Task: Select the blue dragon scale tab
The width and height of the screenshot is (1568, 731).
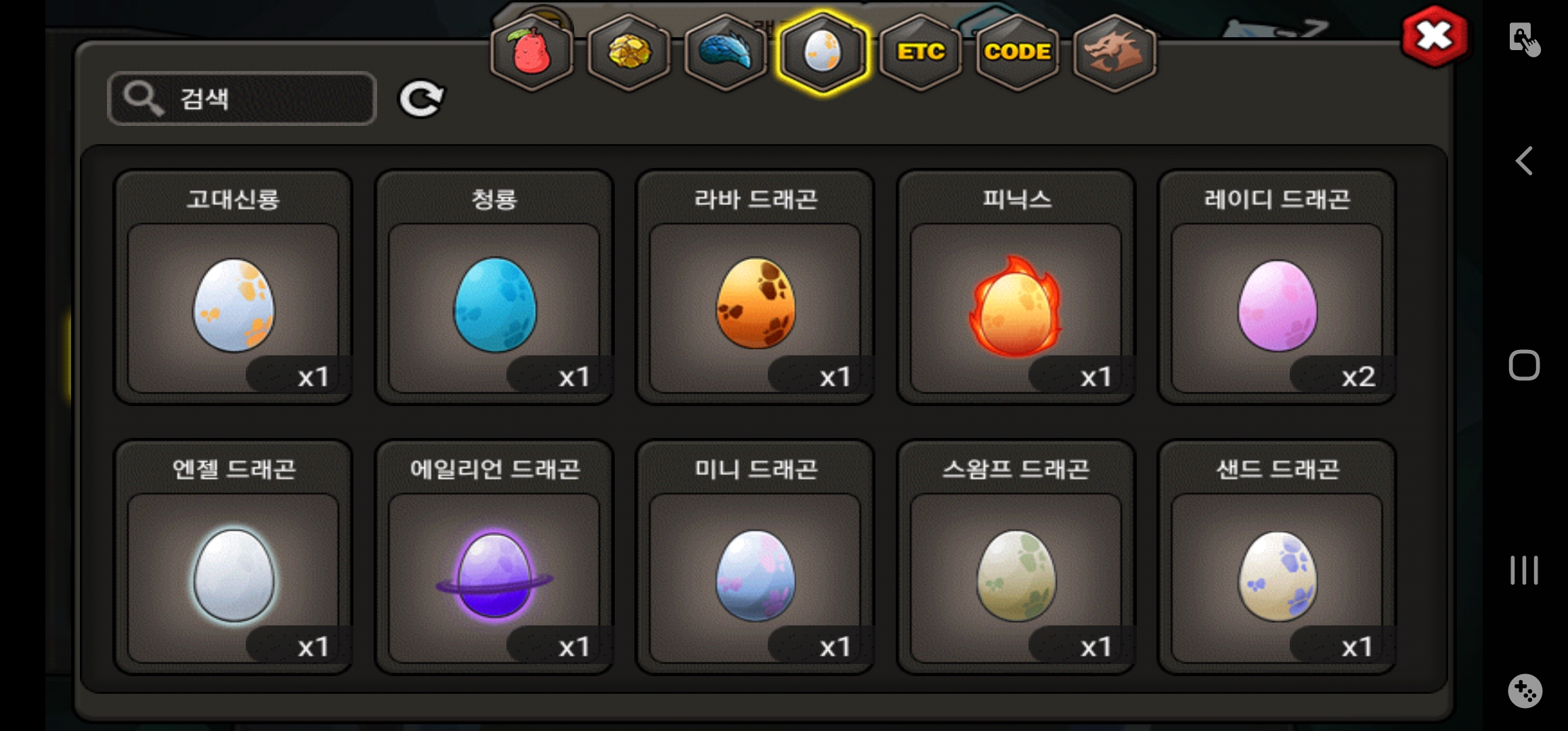Action: (726, 52)
